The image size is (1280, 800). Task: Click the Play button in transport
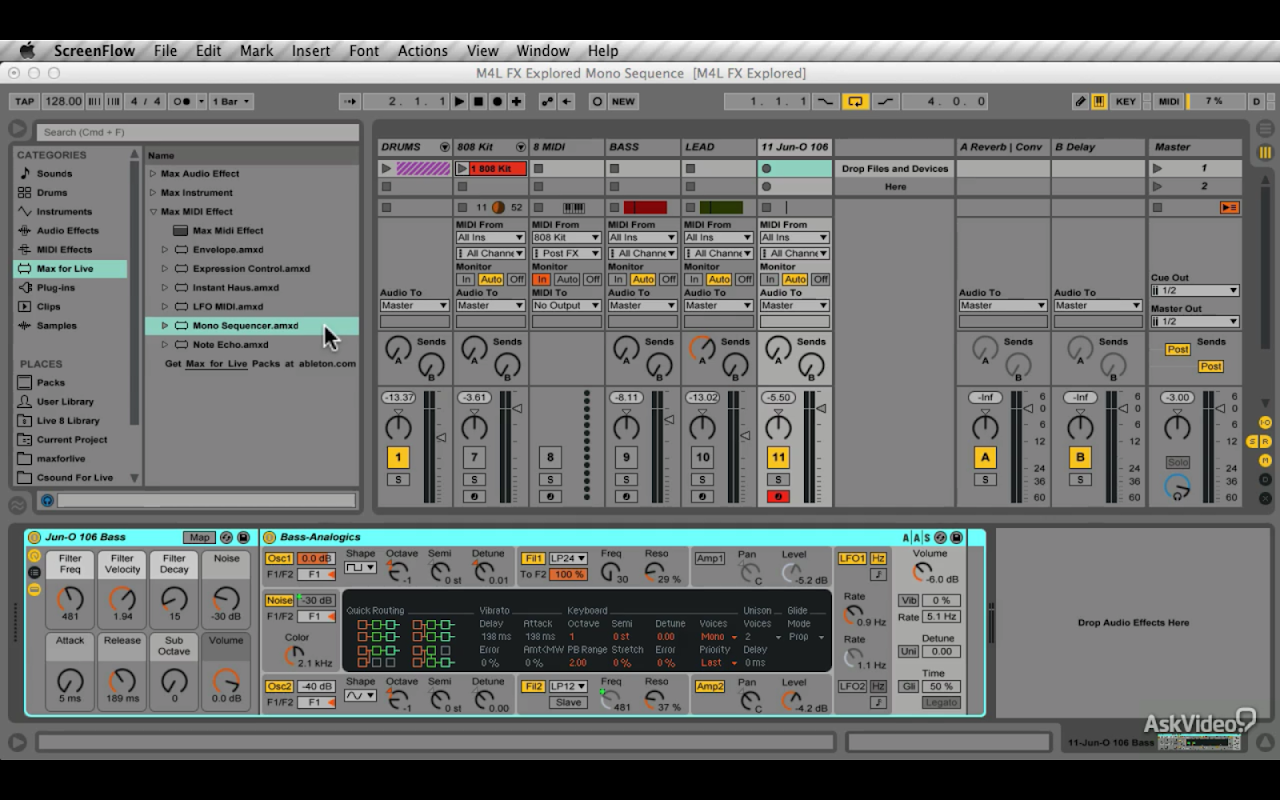point(459,101)
